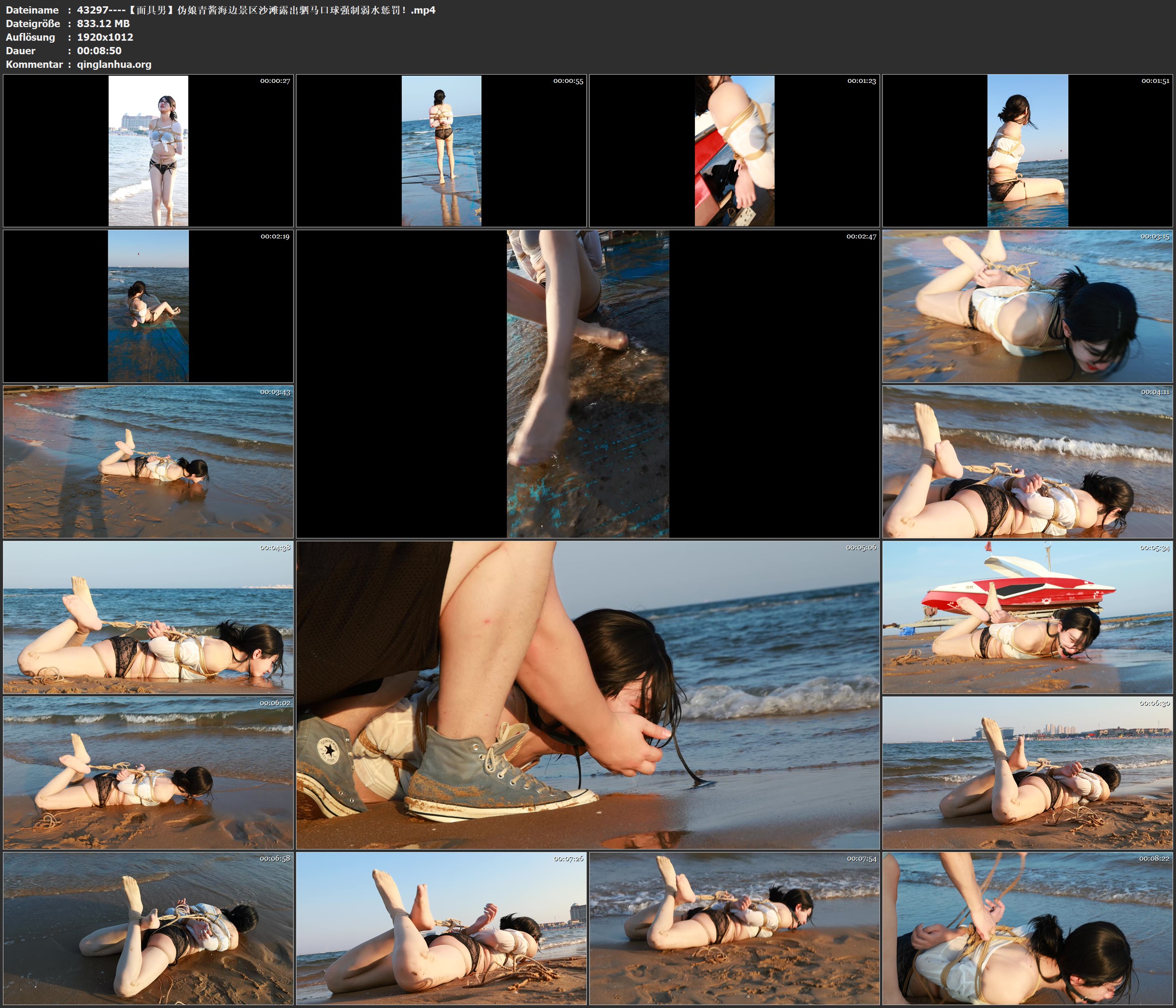Image resolution: width=1176 pixels, height=1008 pixels.
Task: Click the large 00:05:06 frame
Action: coord(587,695)
